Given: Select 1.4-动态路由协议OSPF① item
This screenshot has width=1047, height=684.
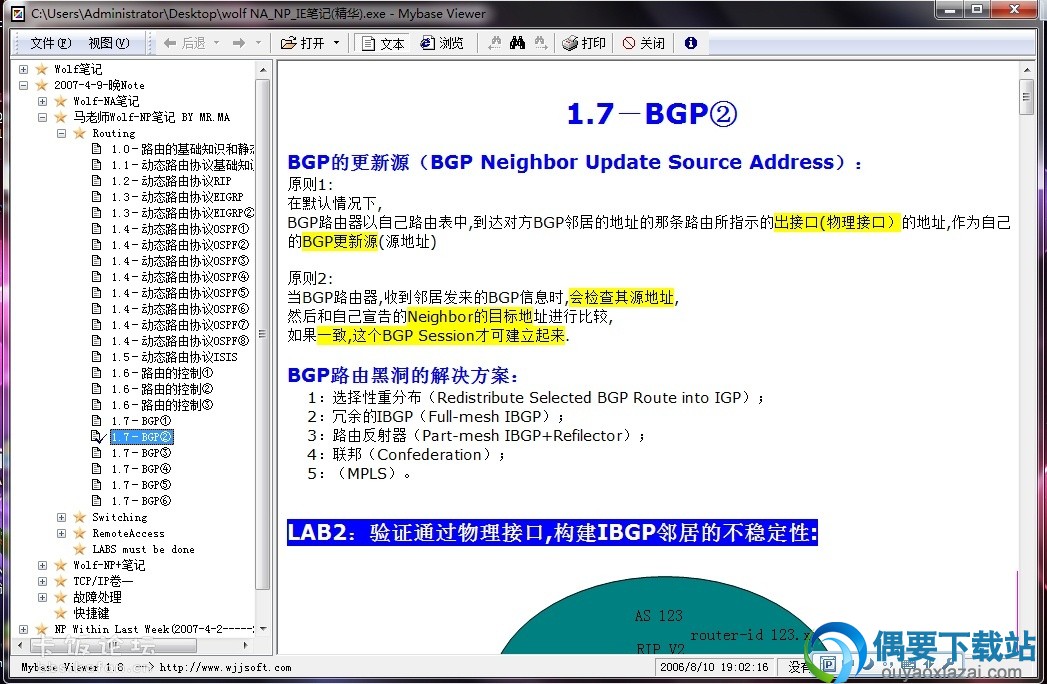Looking at the screenshot, I should 180,229.
